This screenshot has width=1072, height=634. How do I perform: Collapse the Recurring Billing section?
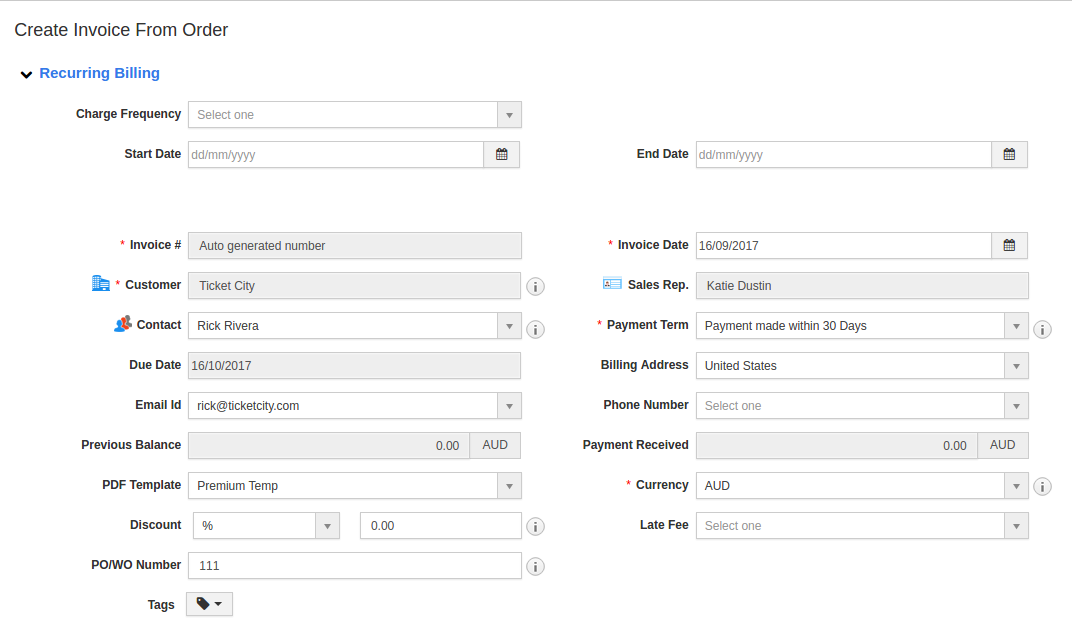pyautogui.click(x=26, y=74)
